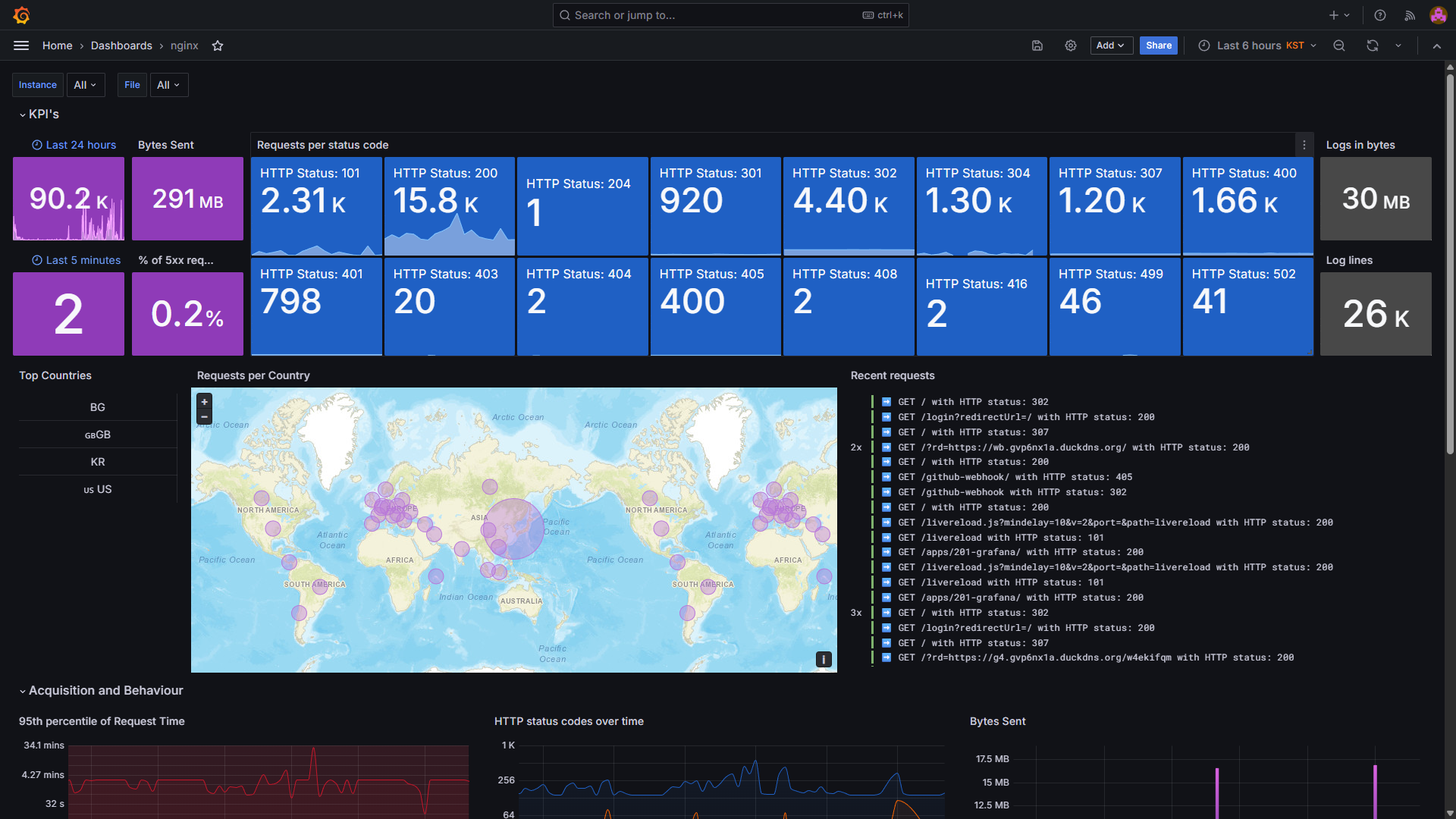
Task: Open the Add dropdown button
Action: pos(1111,45)
